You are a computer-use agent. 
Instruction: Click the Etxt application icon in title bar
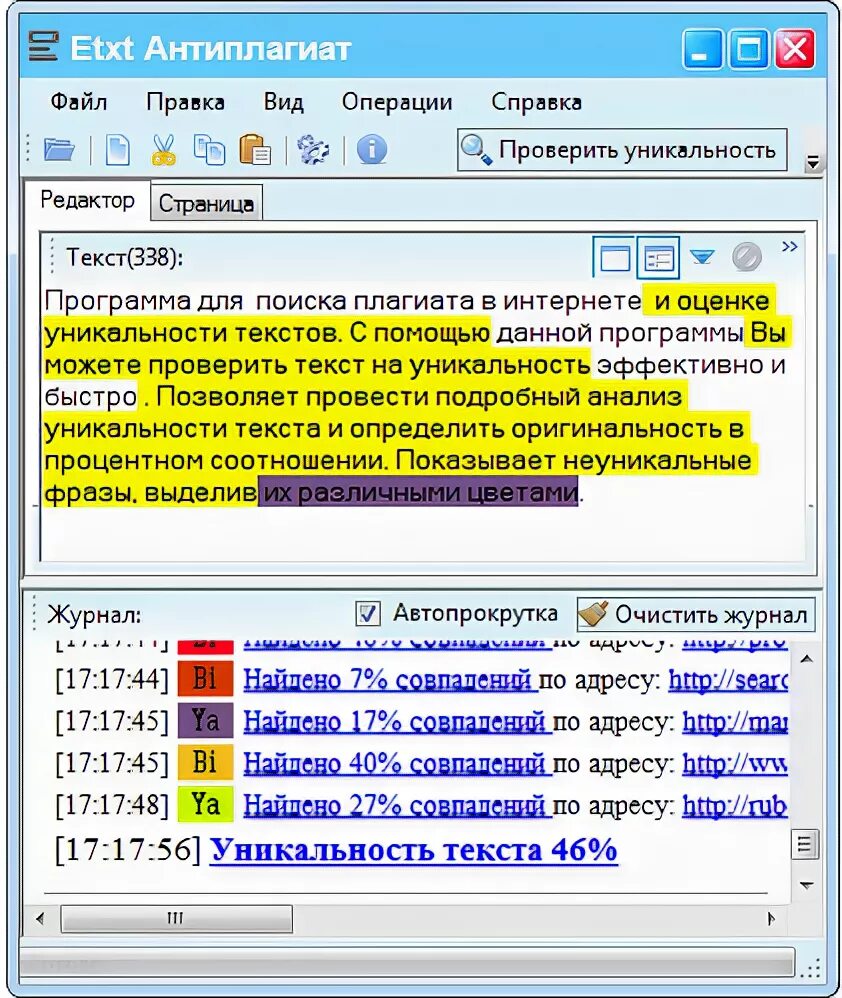coord(43,48)
